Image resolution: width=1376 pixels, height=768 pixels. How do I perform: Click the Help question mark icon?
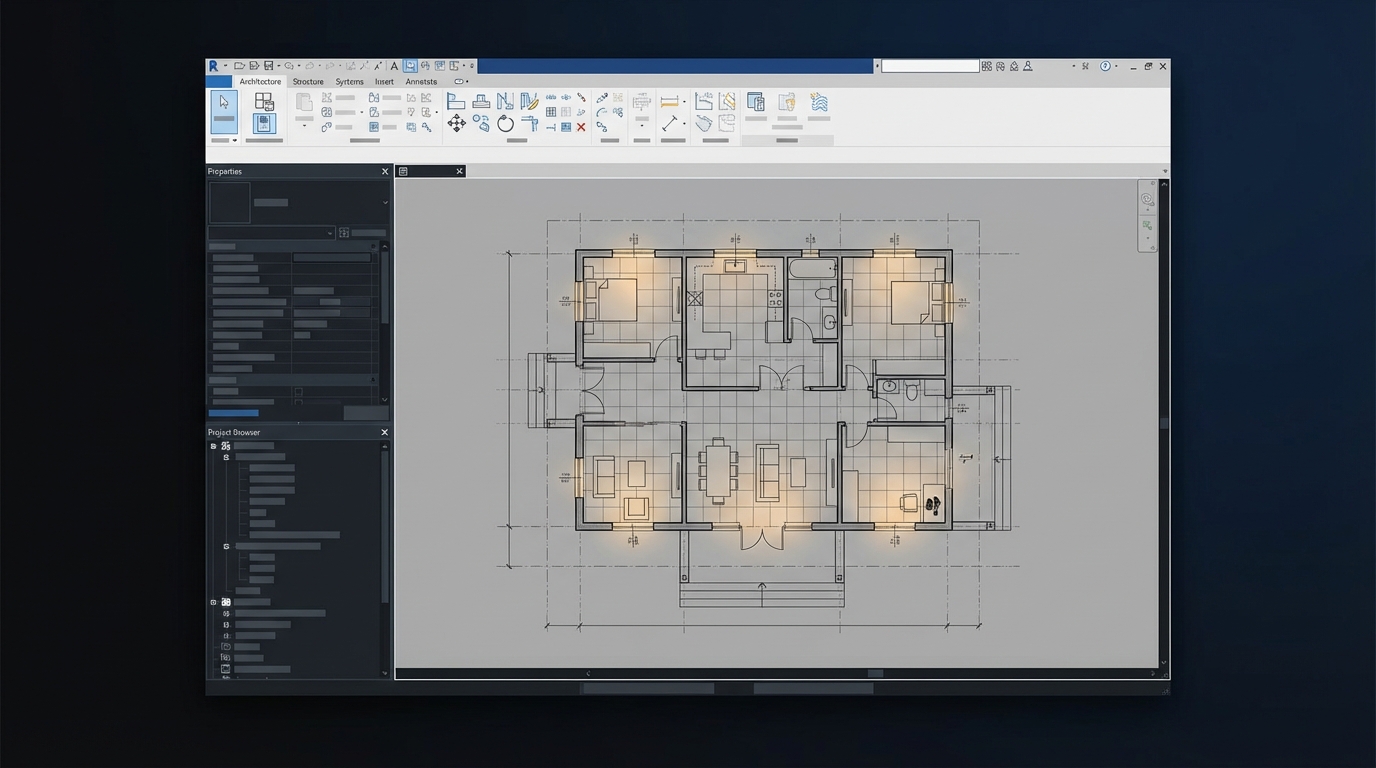1105,66
